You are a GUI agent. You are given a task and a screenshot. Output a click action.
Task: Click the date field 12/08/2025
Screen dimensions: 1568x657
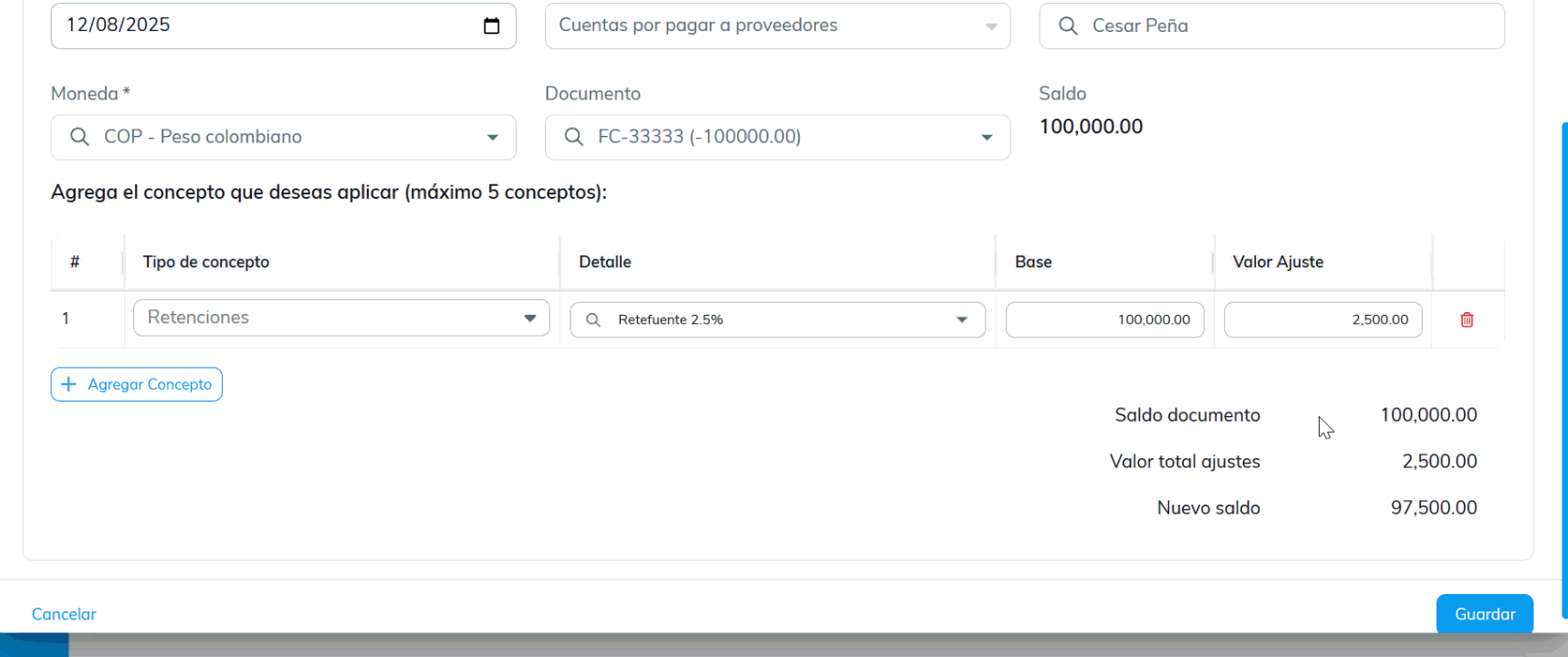pyautogui.click(x=265, y=26)
